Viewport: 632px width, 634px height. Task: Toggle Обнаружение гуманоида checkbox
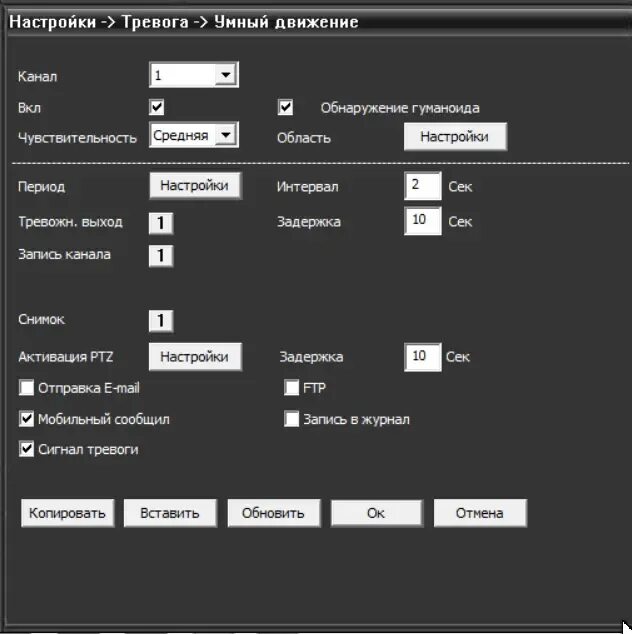285,107
